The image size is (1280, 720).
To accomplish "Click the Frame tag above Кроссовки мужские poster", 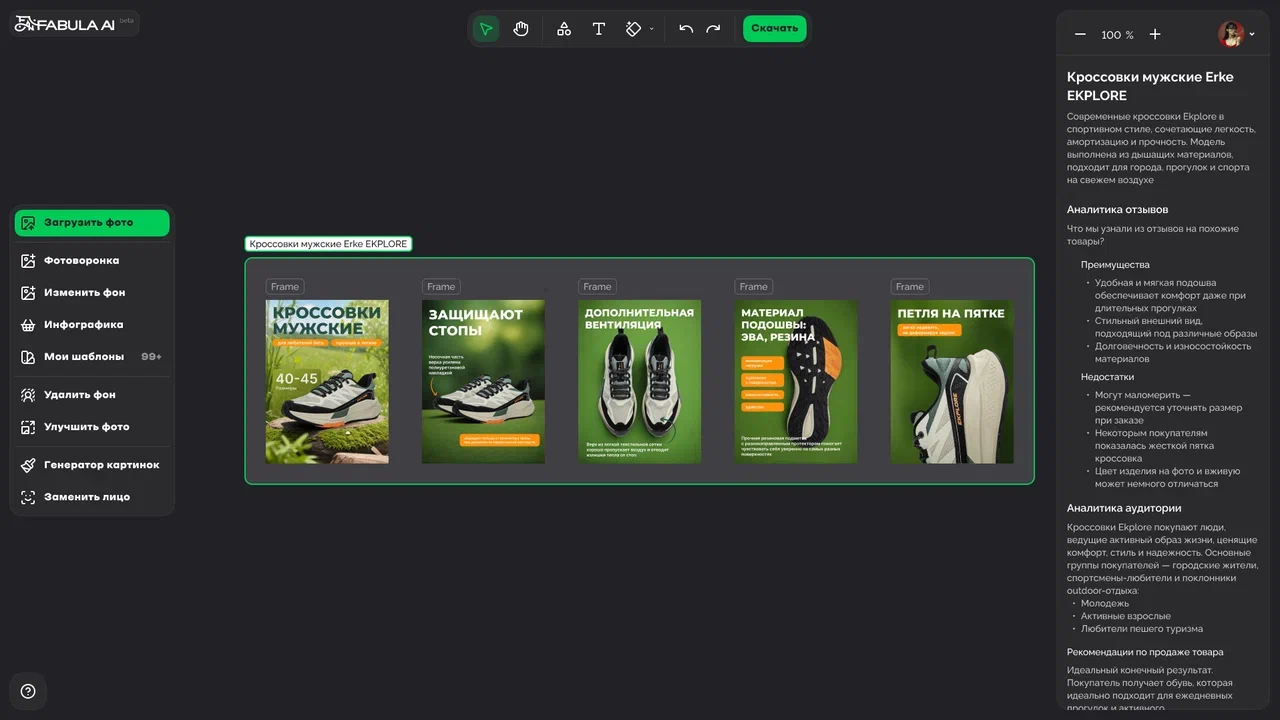I will click(x=285, y=287).
